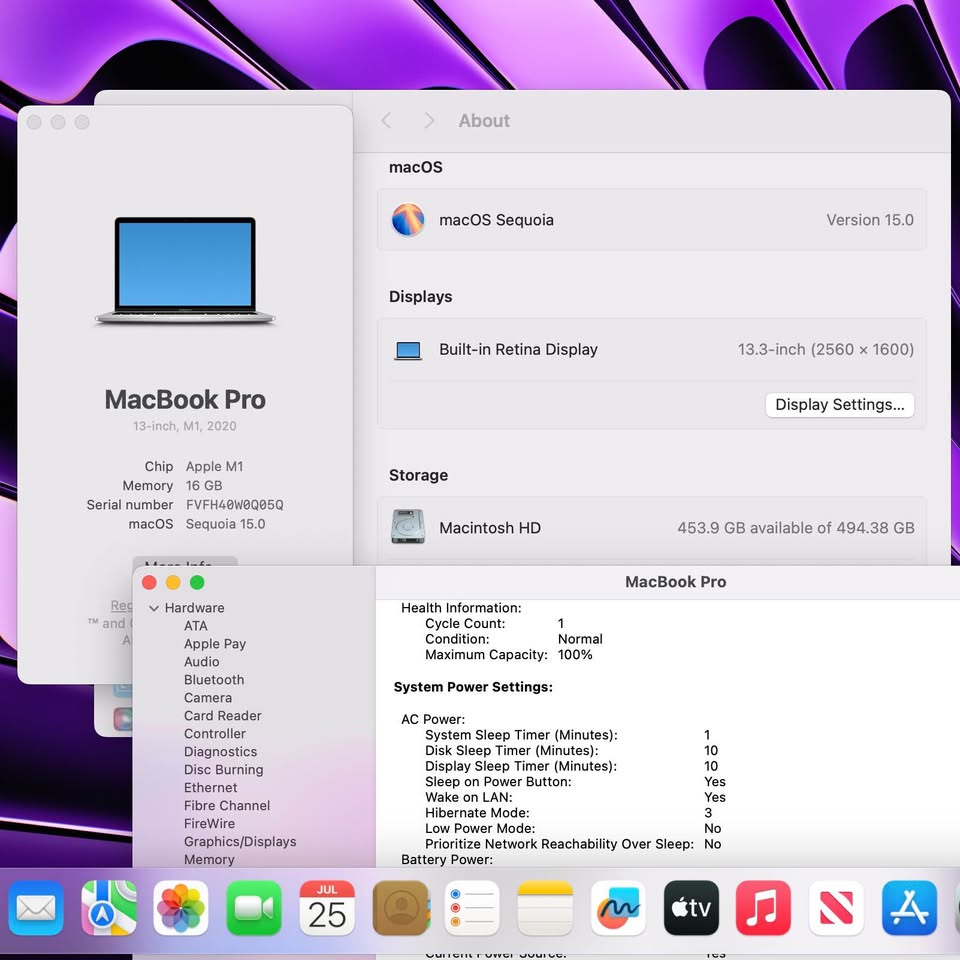Close the System Information window
Screen dimensions: 960x960
pyautogui.click(x=149, y=582)
